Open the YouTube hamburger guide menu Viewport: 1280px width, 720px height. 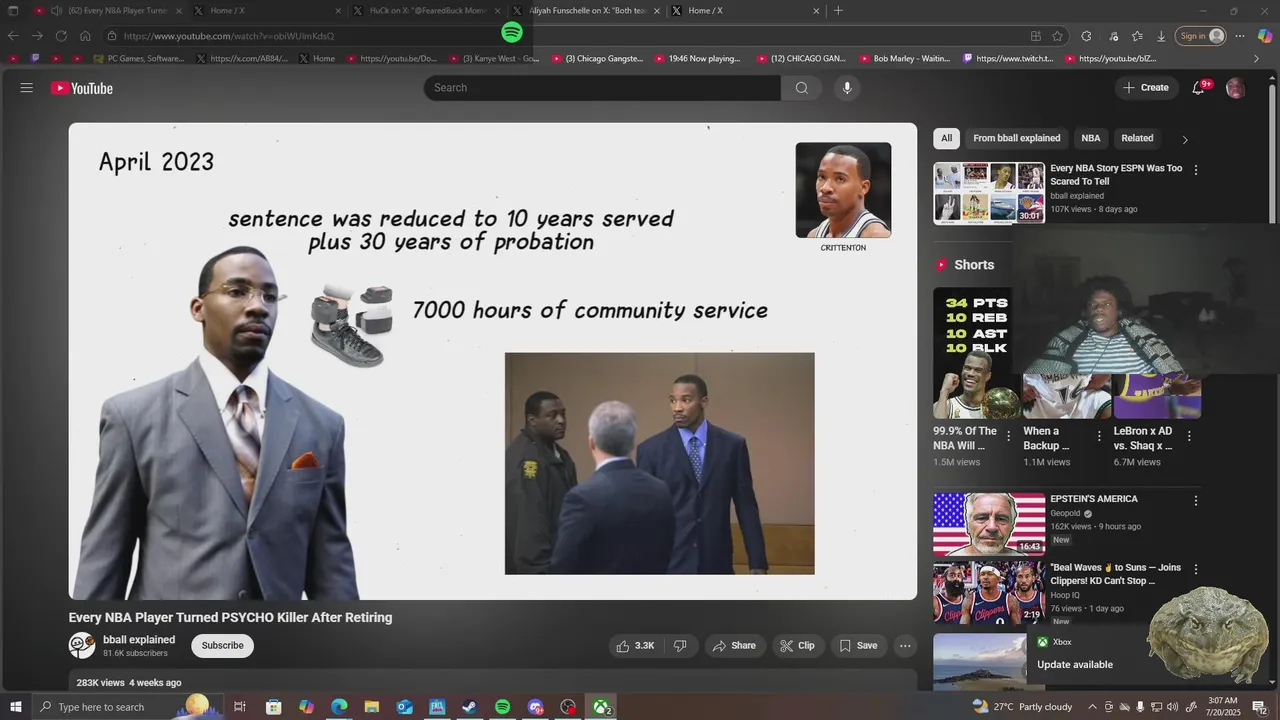click(x=27, y=88)
